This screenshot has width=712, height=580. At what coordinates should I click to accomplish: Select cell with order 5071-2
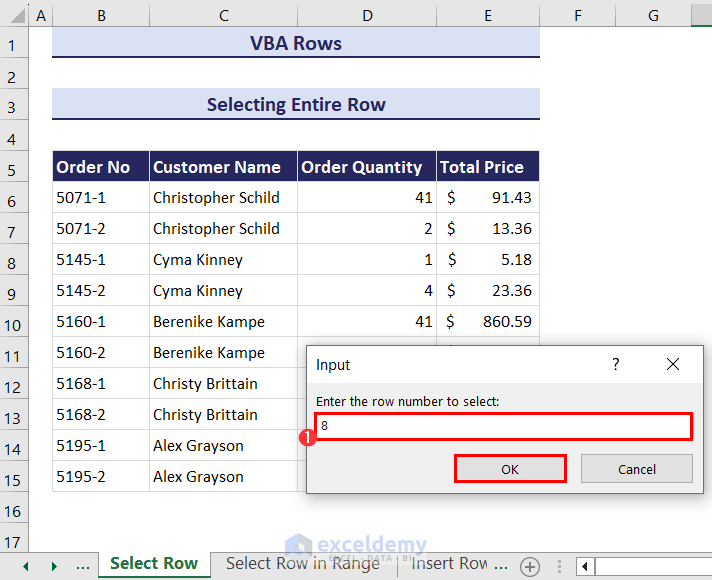tap(101, 228)
